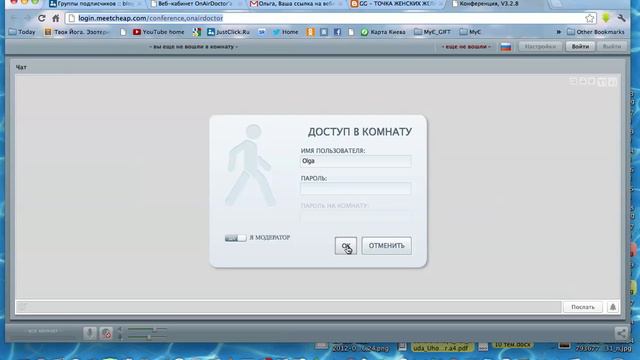Click the greyed-out Выйти button

point(611,47)
